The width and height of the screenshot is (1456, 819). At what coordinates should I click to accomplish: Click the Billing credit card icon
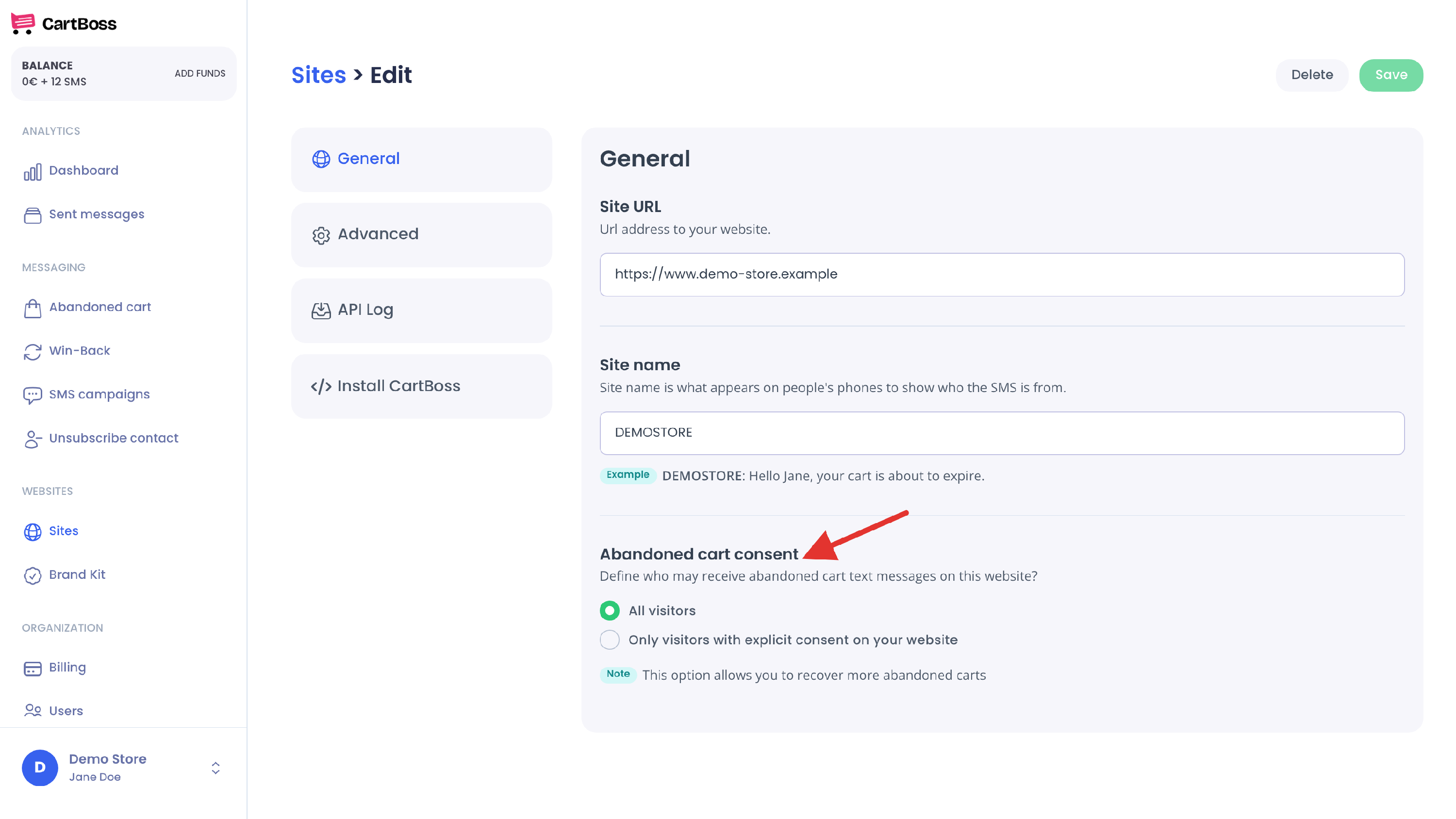pos(32,668)
